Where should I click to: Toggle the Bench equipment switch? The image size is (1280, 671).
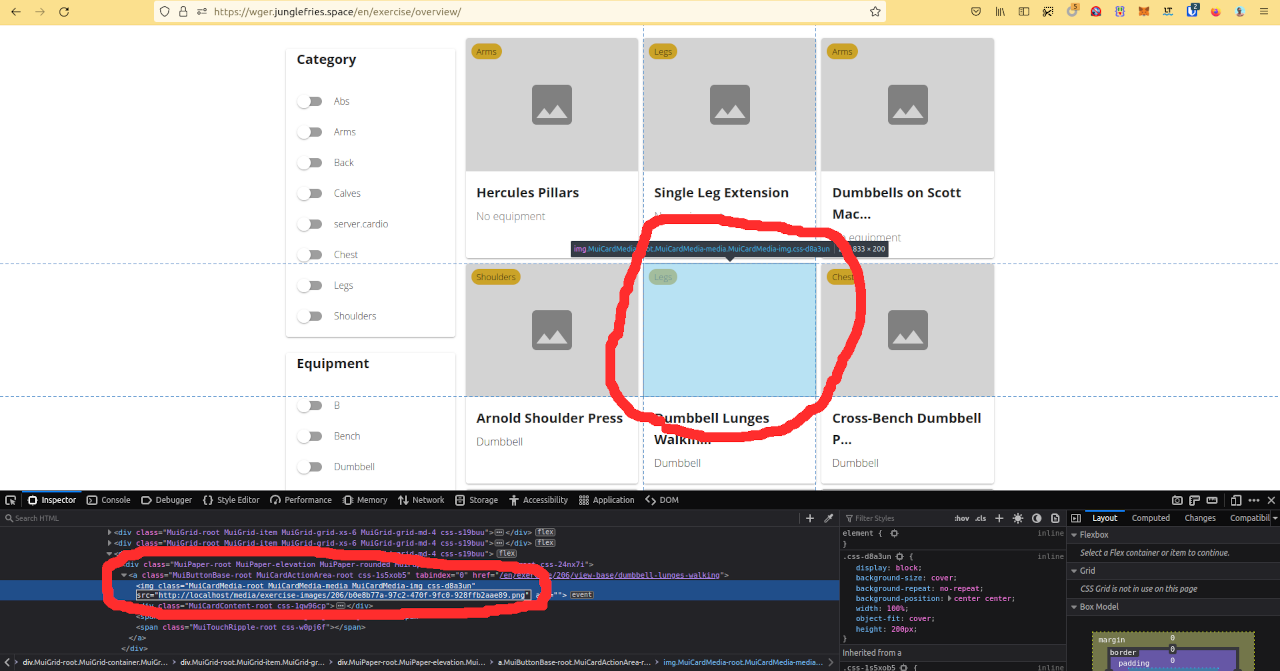(311, 436)
